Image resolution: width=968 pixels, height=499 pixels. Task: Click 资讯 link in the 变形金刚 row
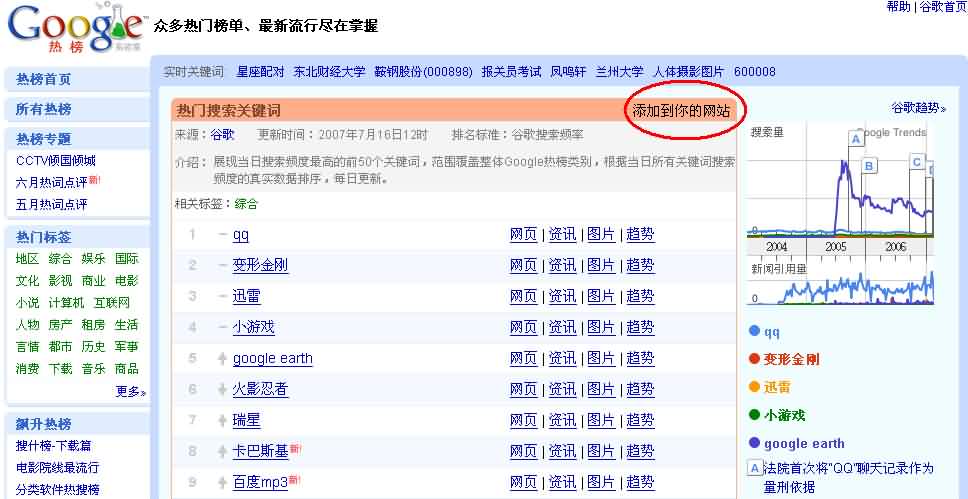562,266
